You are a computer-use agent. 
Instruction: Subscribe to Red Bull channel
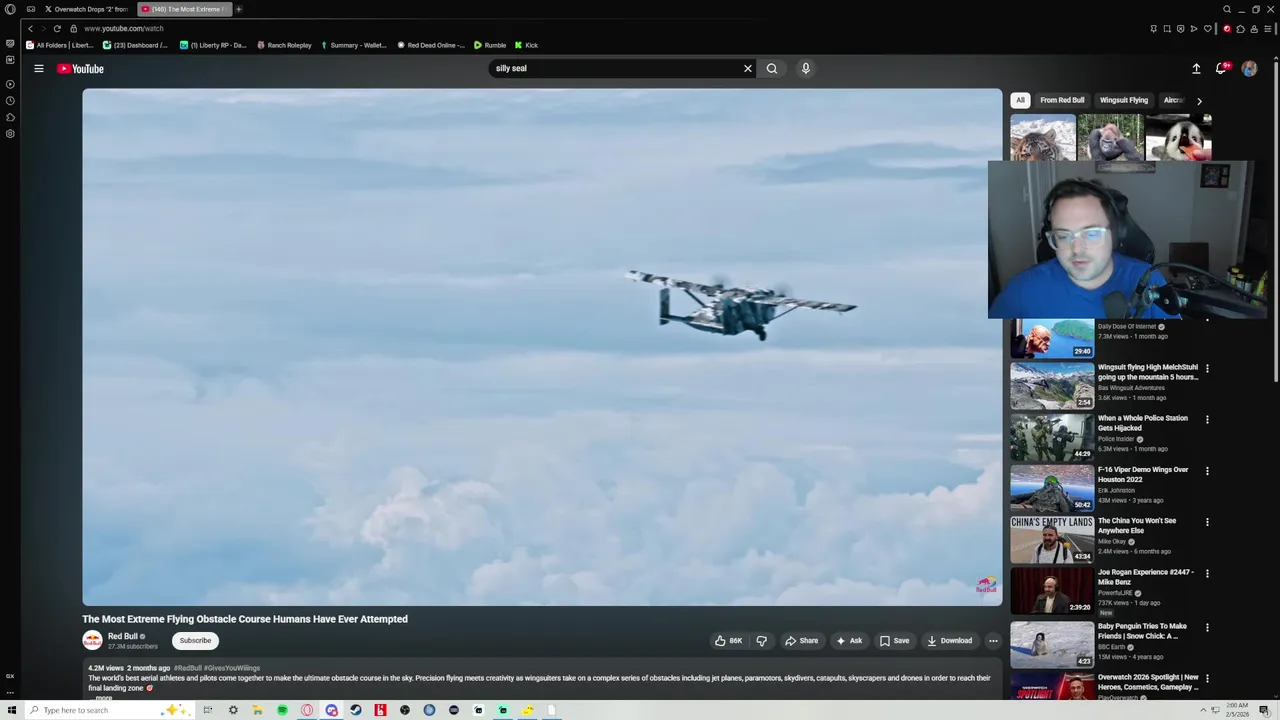point(195,641)
